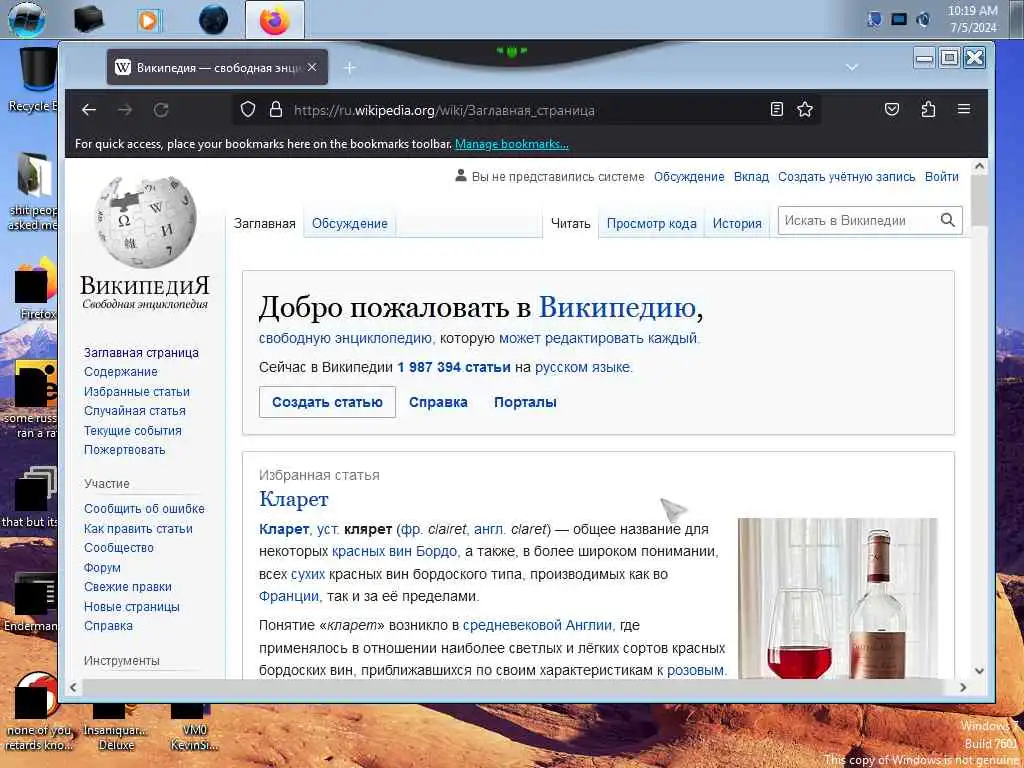Open the tracking protection shield icon
The image size is (1024, 768).
(248, 109)
